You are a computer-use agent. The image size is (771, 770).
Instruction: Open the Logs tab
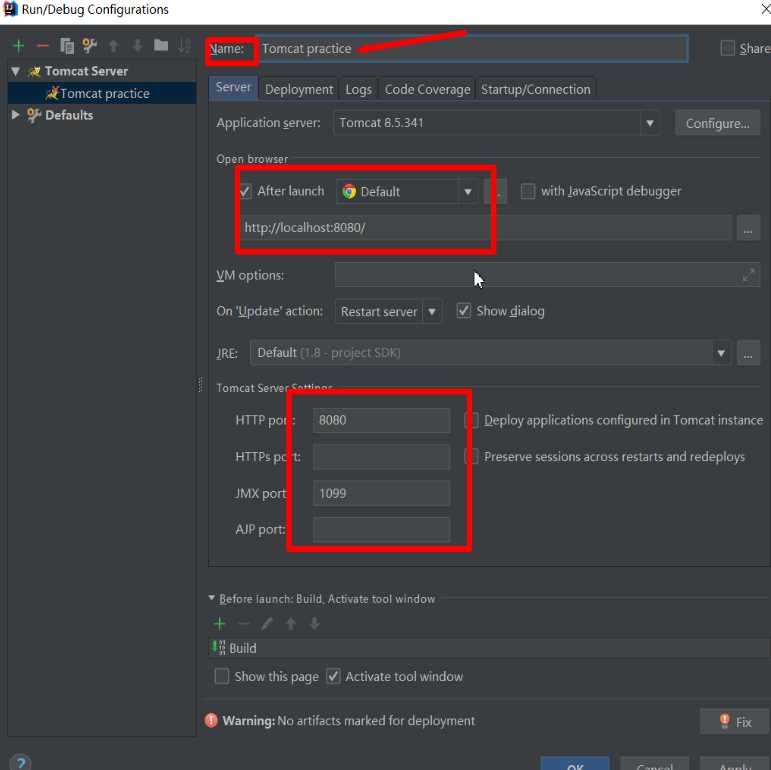coord(358,89)
